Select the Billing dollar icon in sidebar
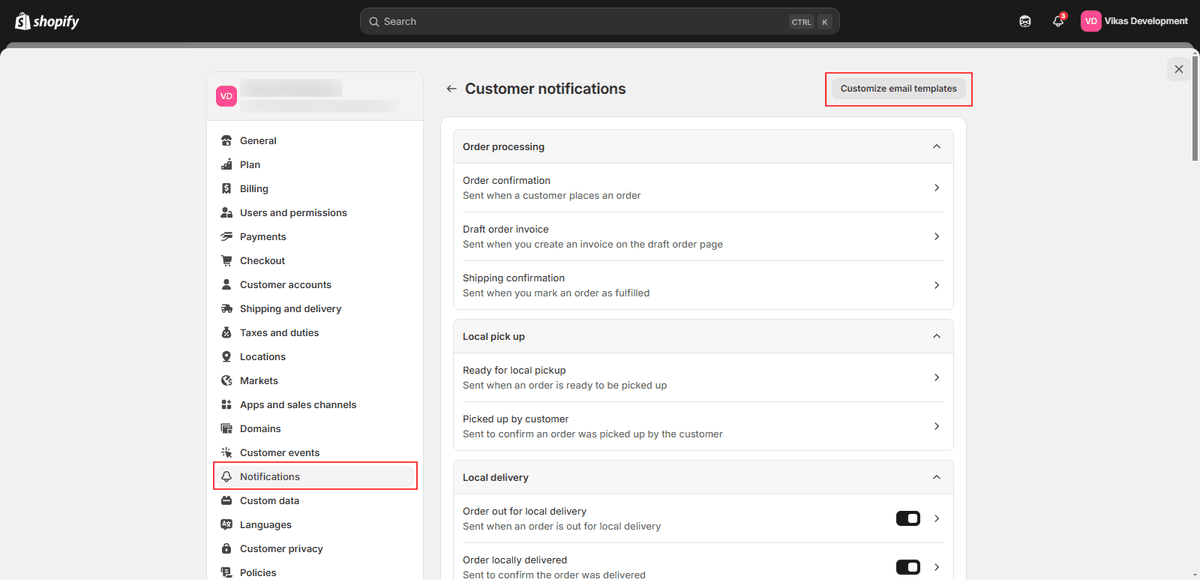The height and width of the screenshot is (580, 1200). point(227,189)
